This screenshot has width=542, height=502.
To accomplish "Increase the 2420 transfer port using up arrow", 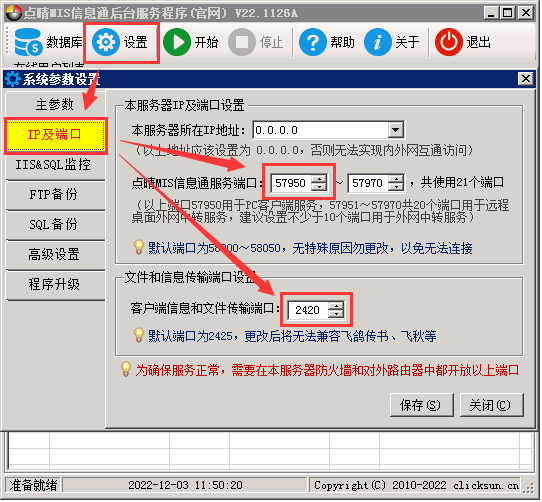I will [336, 306].
